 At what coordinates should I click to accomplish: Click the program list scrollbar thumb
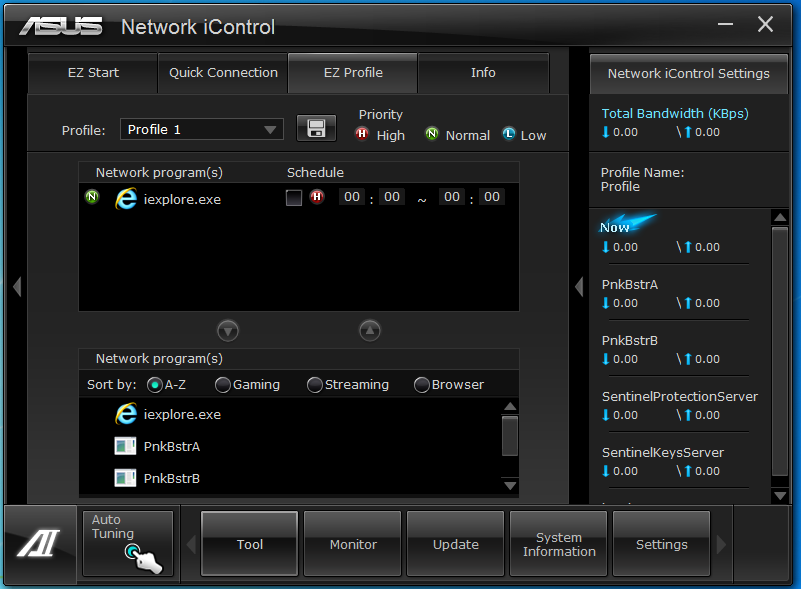coord(510,436)
